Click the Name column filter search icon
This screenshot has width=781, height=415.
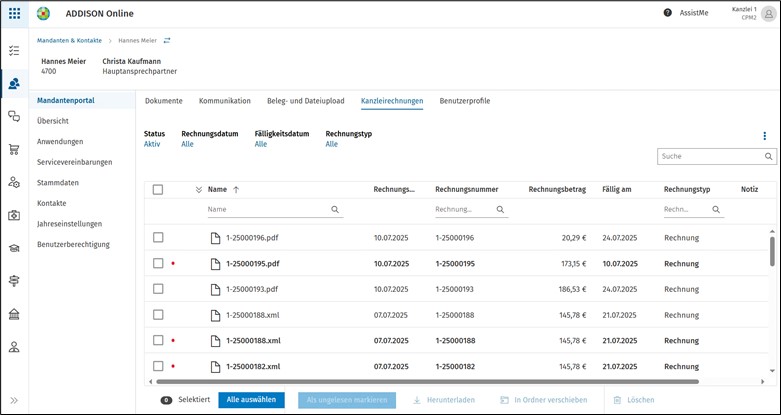click(335, 210)
